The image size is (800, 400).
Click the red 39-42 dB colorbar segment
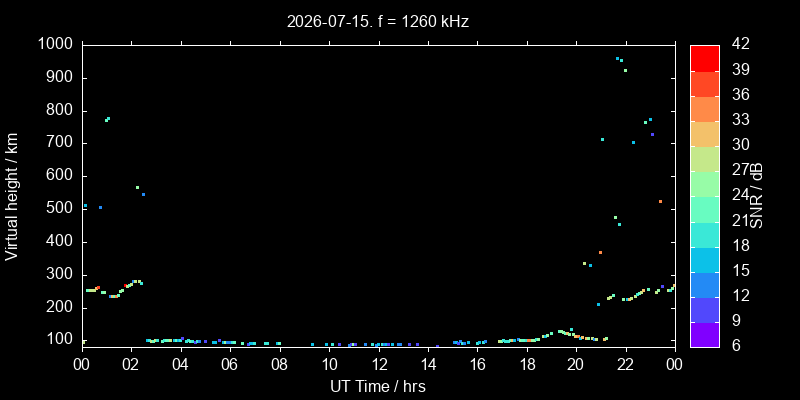[x=705, y=58]
